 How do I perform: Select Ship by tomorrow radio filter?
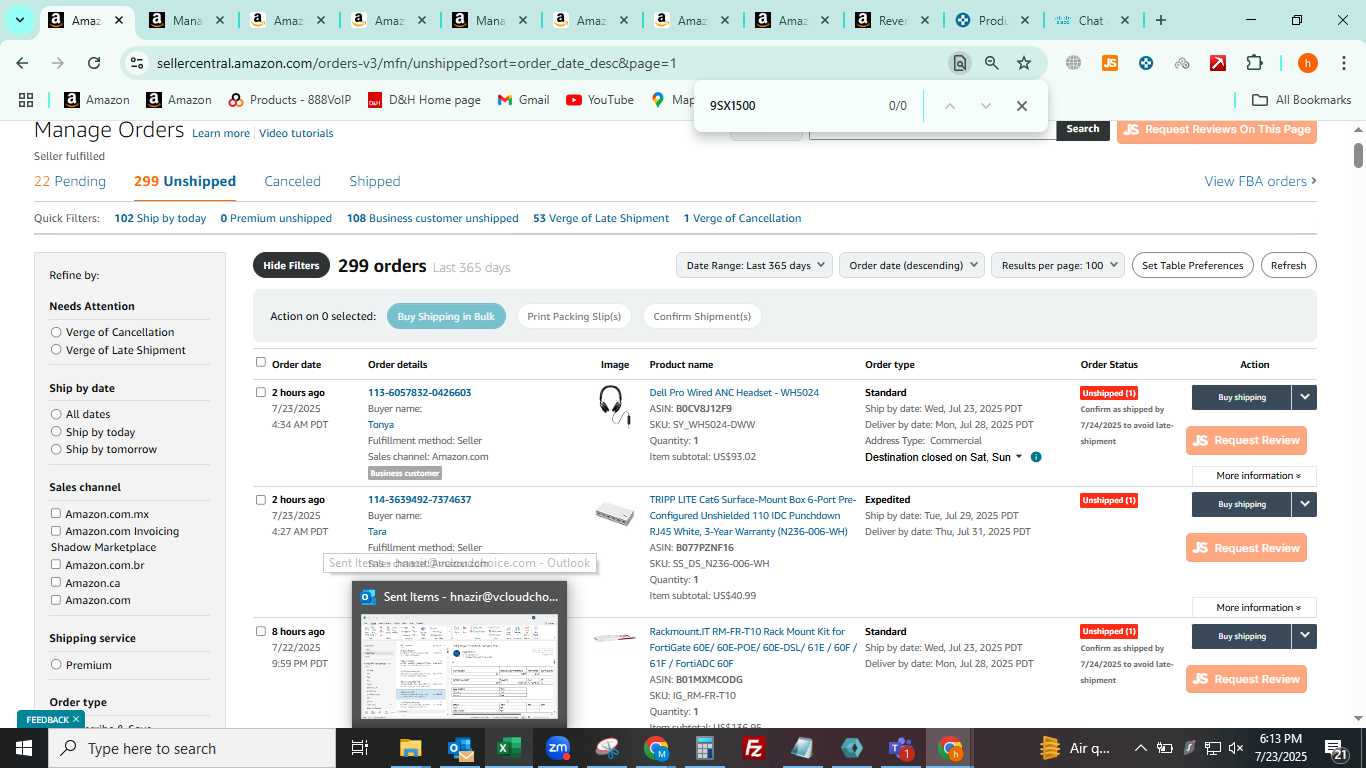click(x=56, y=449)
